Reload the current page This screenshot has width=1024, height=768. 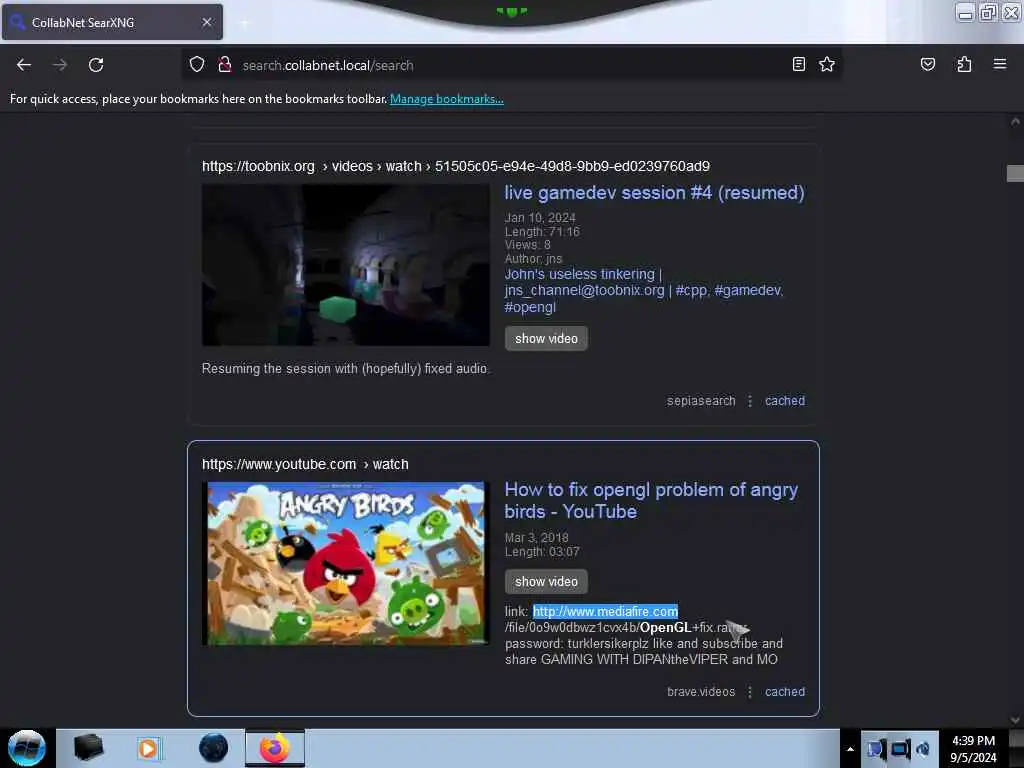pyautogui.click(x=96, y=65)
